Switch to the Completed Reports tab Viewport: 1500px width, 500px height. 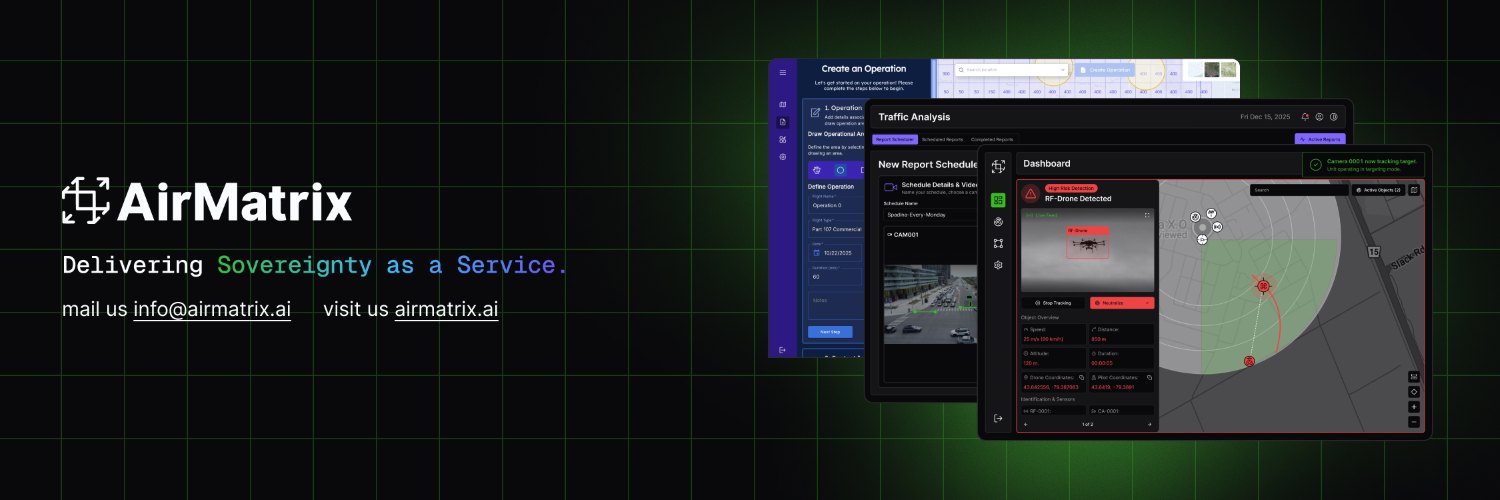992,139
